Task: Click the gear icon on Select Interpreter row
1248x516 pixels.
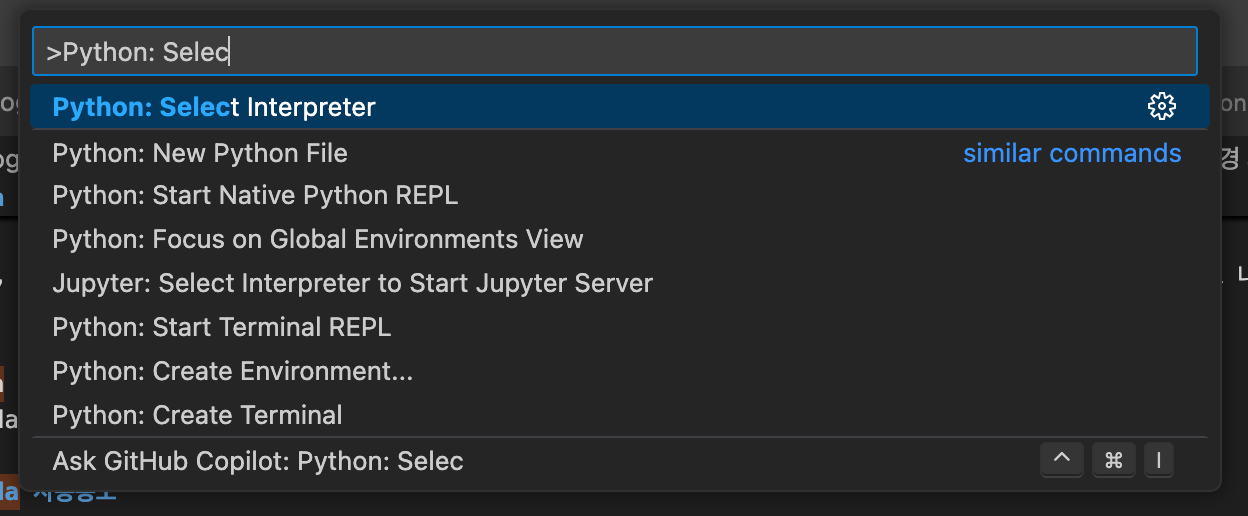Action: point(1161,106)
